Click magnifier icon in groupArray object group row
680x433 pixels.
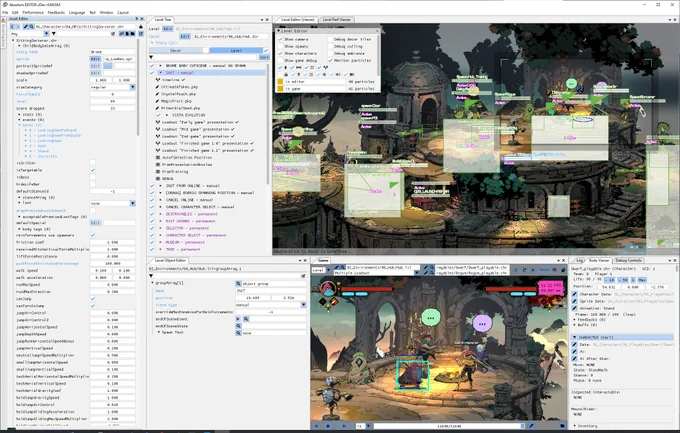pos(238,283)
